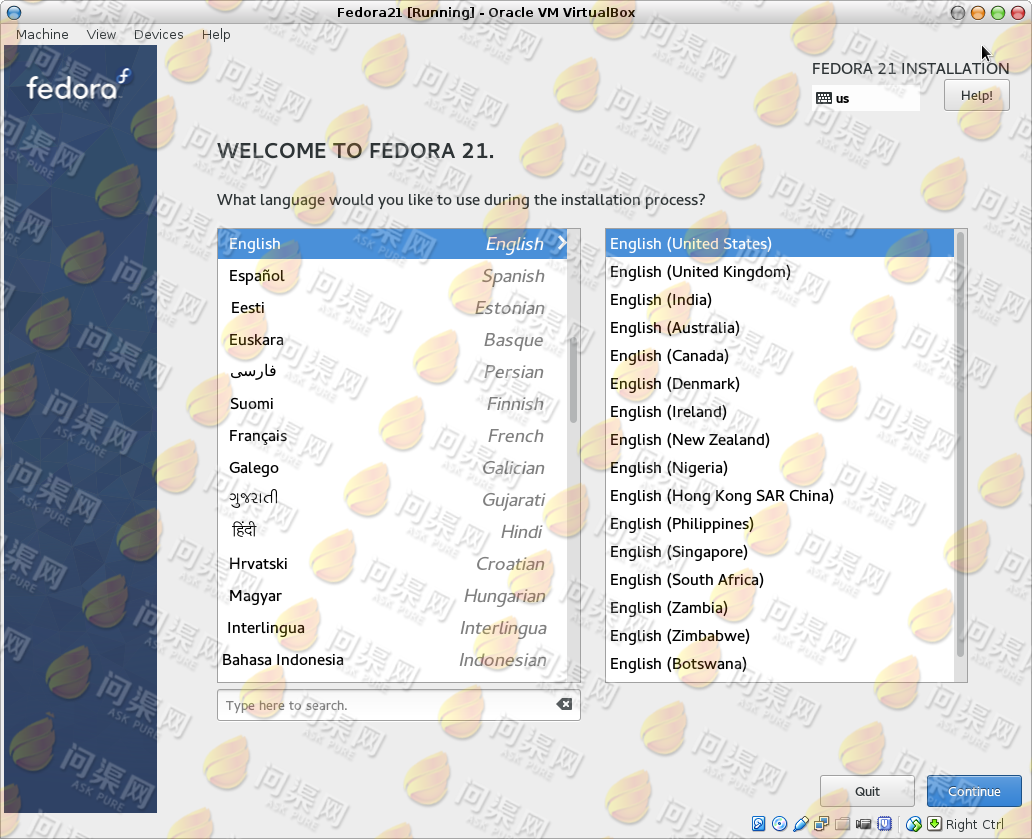This screenshot has width=1032, height=839.
Task: Select the Gujarati language row
Action: [x=392, y=499]
